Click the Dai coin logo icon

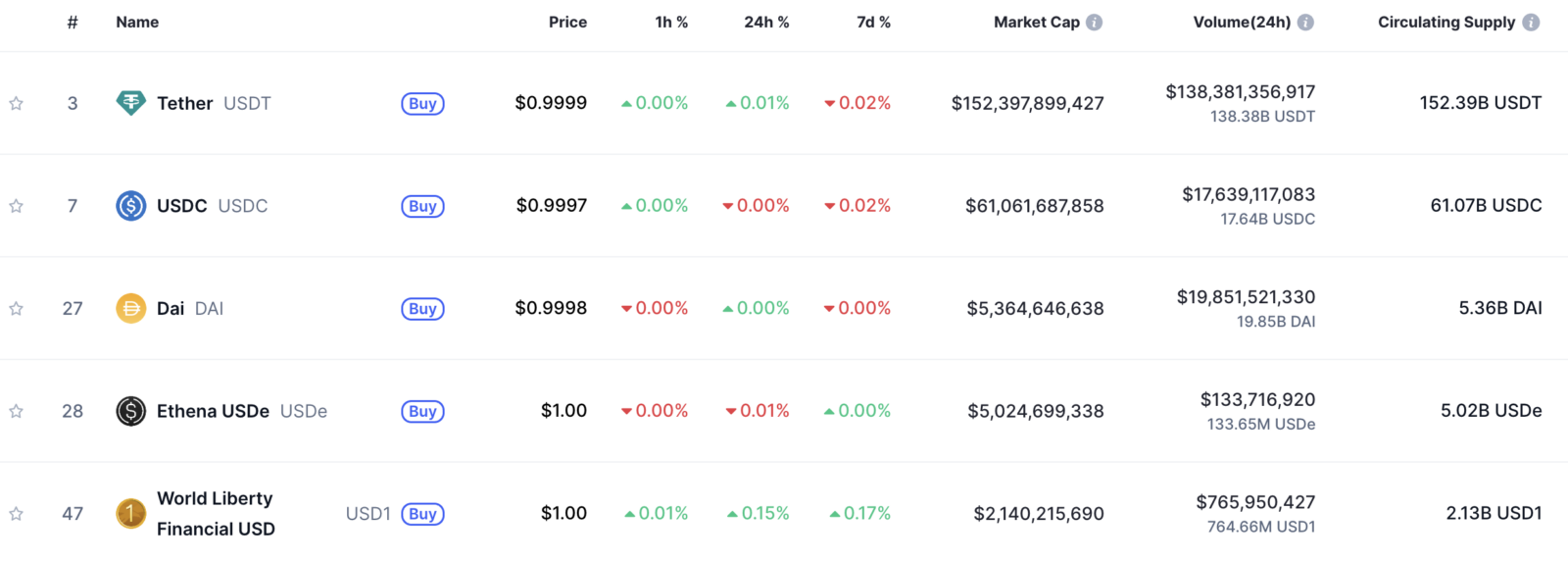130,308
